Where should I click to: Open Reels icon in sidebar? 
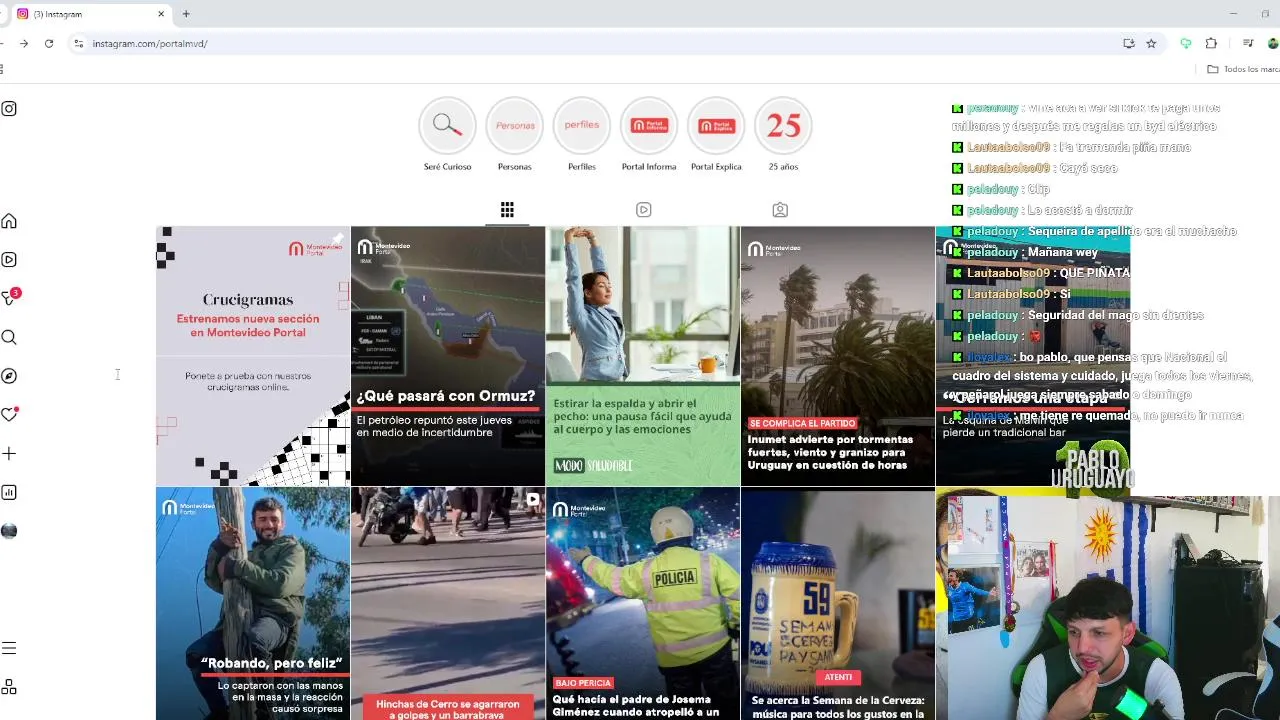tap(9, 260)
